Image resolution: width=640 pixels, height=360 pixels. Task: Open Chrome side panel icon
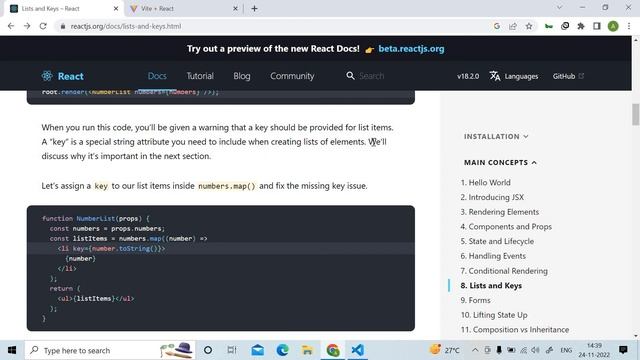597,26
